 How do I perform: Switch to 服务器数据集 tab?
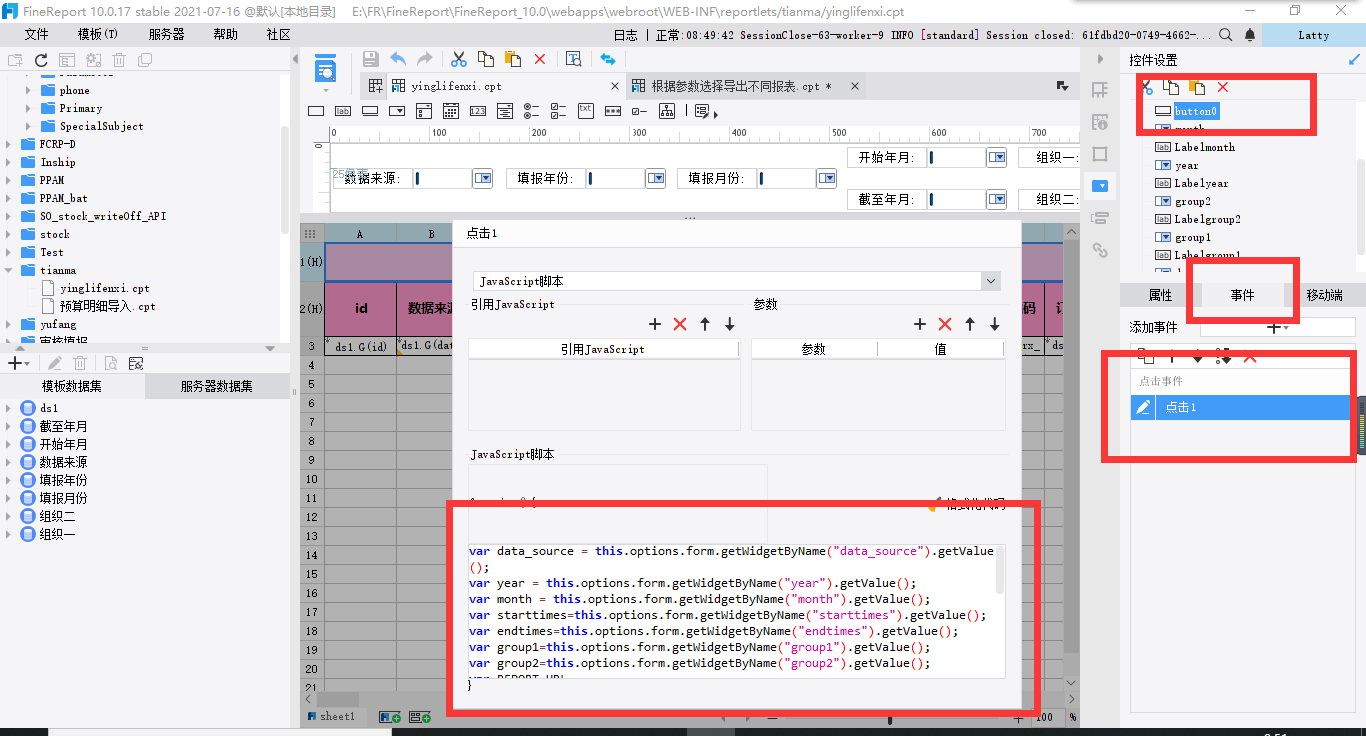pos(217,386)
